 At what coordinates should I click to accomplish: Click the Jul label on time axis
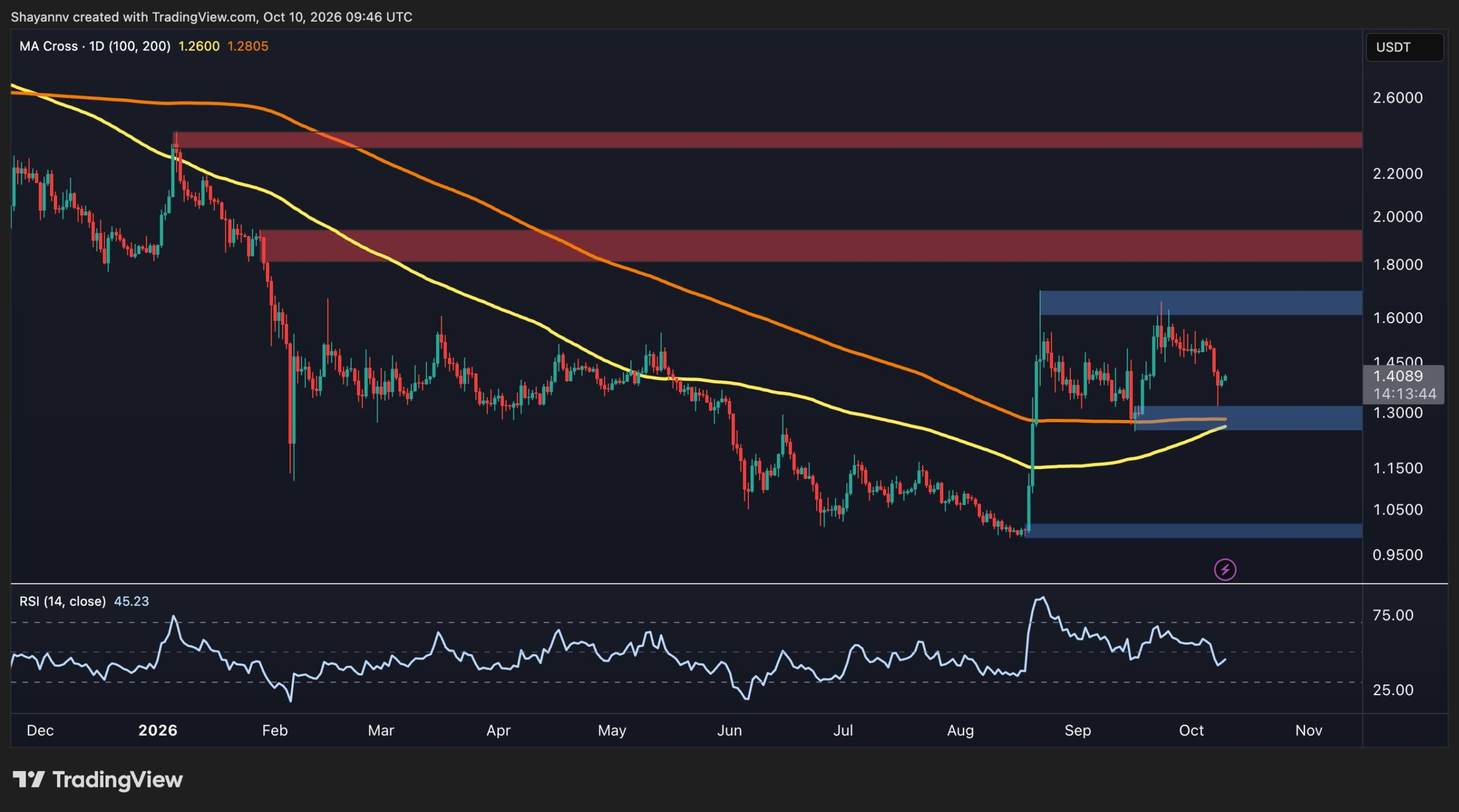point(843,731)
